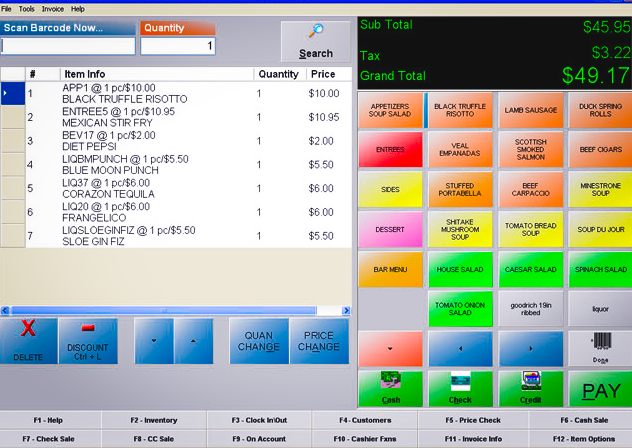
Task: Select the Diet Pepsi row
Action: (x=176, y=141)
